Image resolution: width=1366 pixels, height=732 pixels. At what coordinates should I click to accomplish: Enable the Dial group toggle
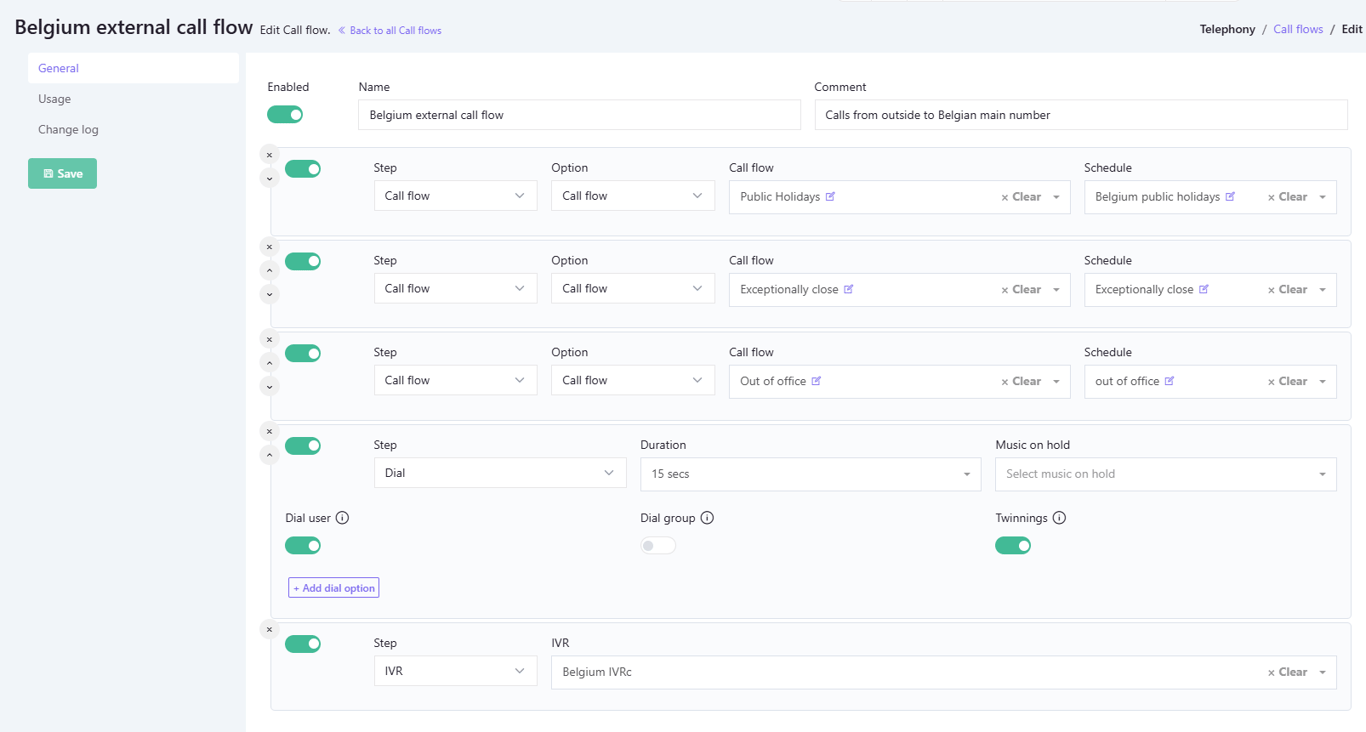(658, 546)
